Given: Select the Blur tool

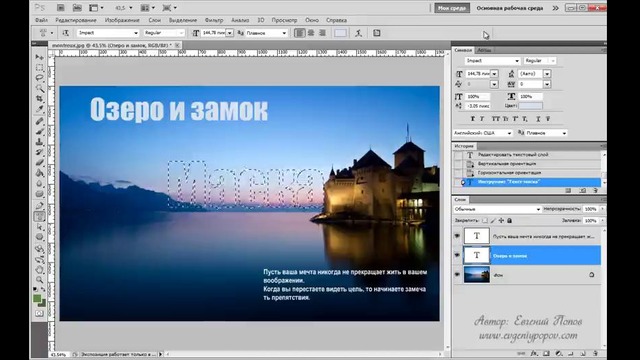Looking at the screenshot, I should click(x=39, y=184).
